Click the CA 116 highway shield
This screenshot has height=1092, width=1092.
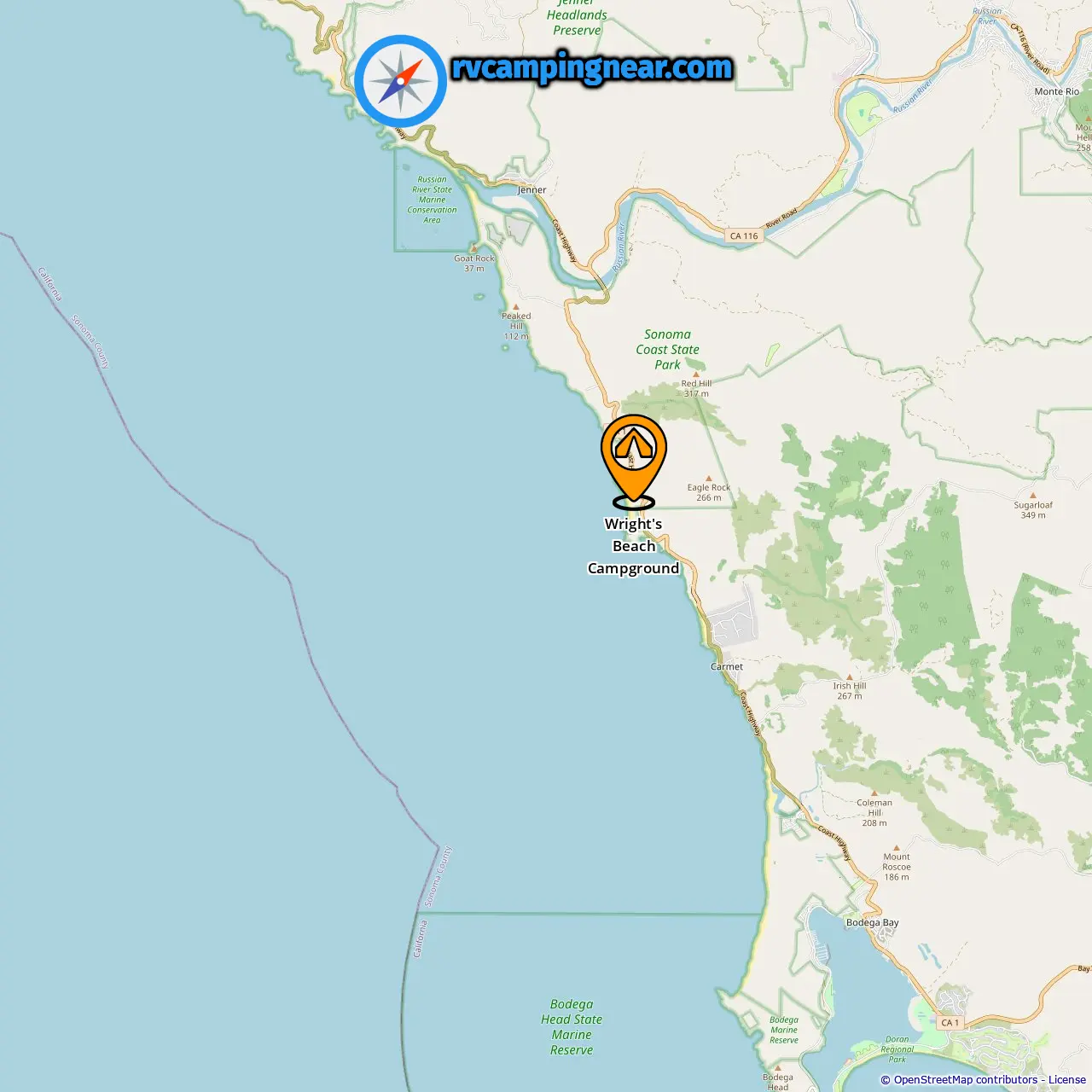click(x=744, y=236)
